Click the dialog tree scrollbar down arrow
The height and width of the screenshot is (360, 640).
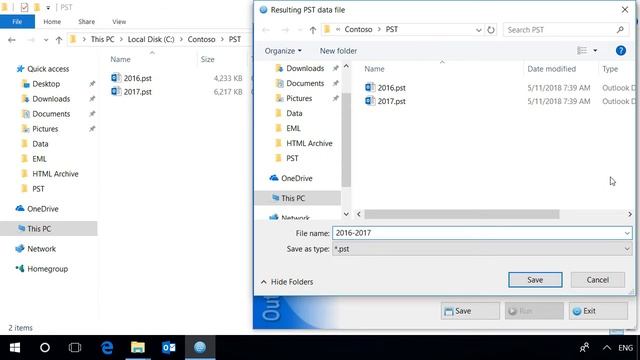tap(346, 214)
